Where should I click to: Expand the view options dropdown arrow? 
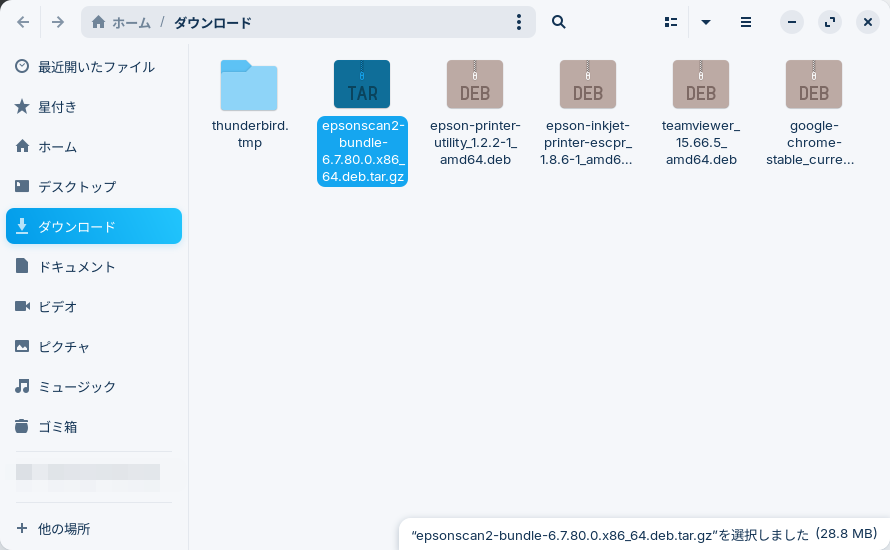(x=706, y=22)
